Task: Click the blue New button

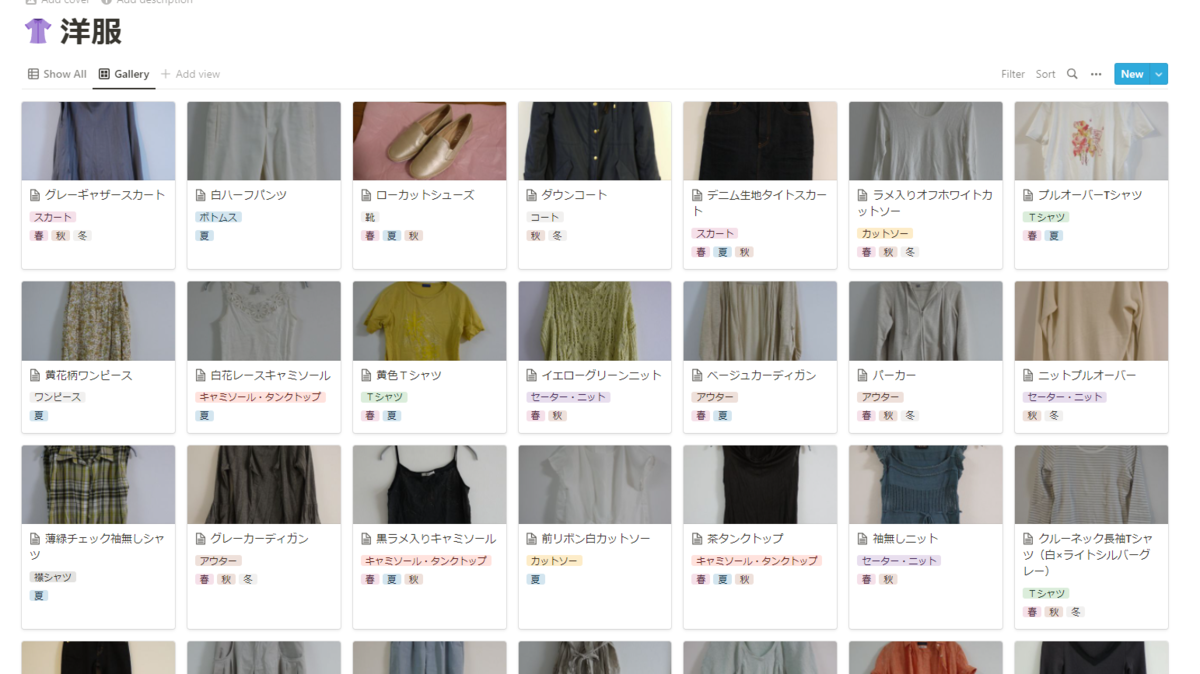Action: [x=1132, y=73]
